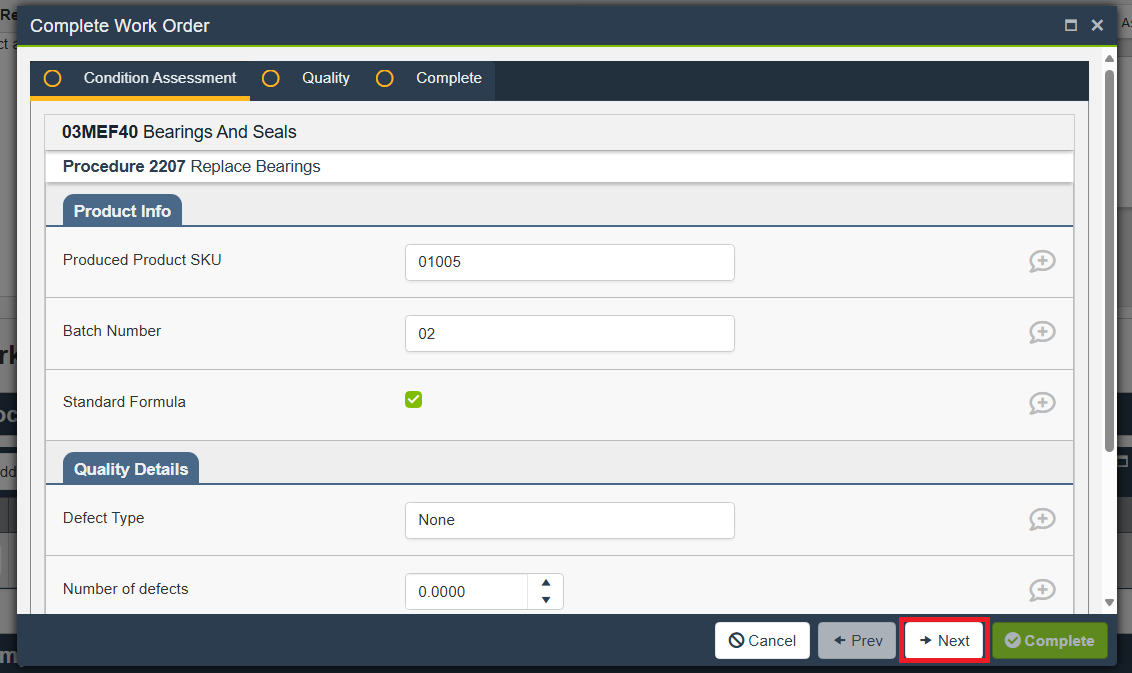Increase Number of defects with up arrow
Image resolution: width=1132 pixels, height=673 pixels.
coord(545,582)
